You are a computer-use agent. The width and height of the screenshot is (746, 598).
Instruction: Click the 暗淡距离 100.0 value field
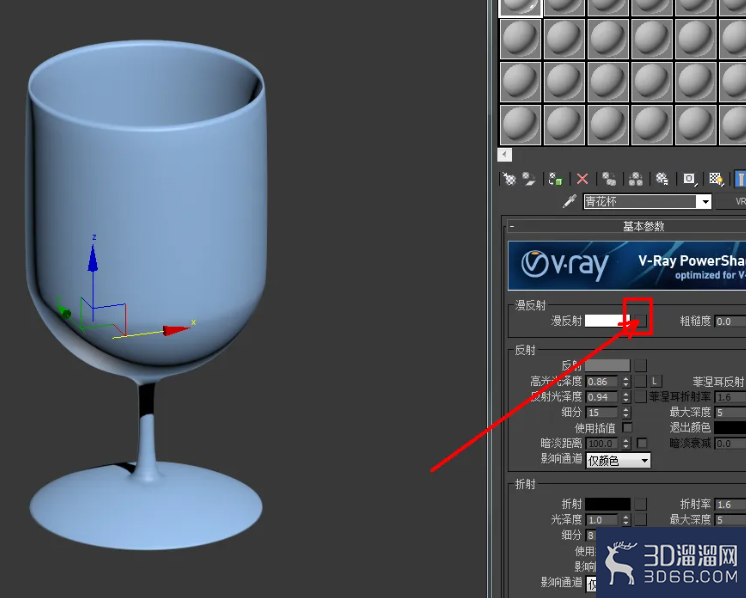coord(602,443)
